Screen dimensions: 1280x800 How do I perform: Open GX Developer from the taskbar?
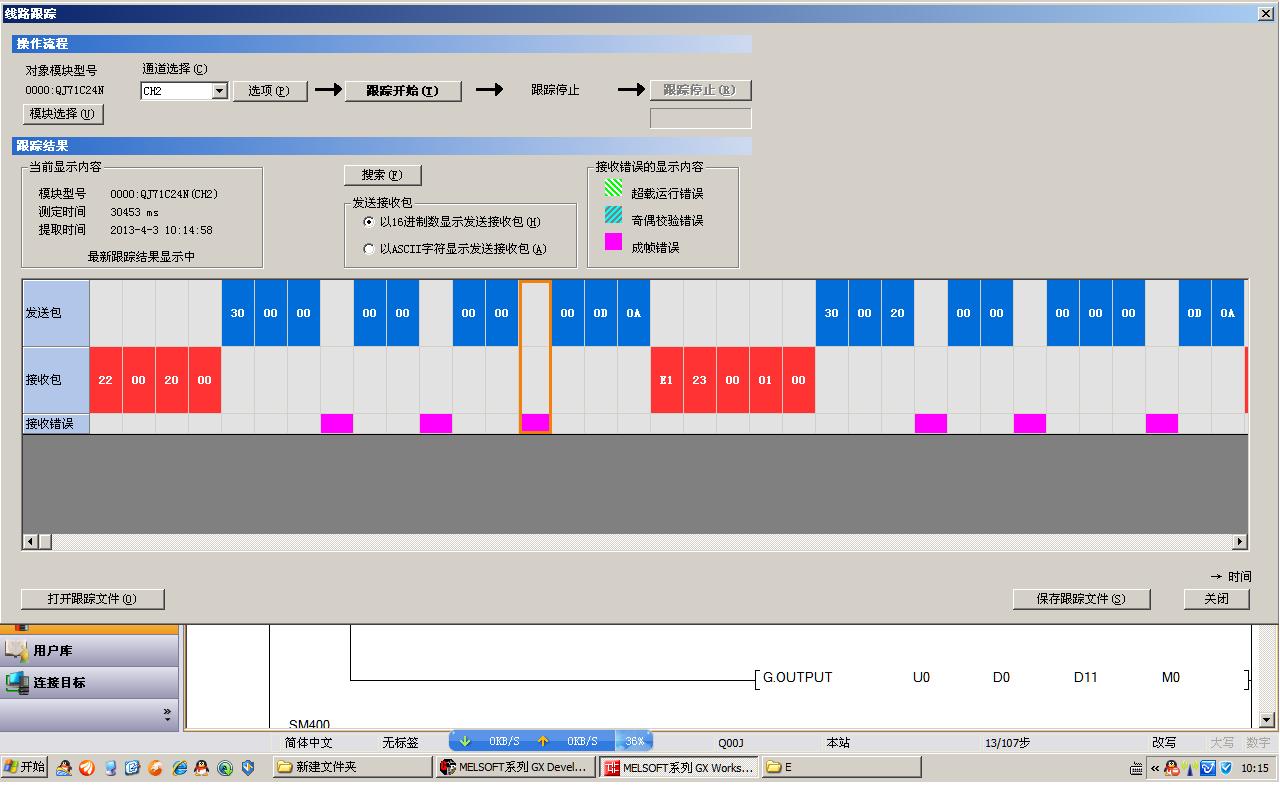point(516,767)
